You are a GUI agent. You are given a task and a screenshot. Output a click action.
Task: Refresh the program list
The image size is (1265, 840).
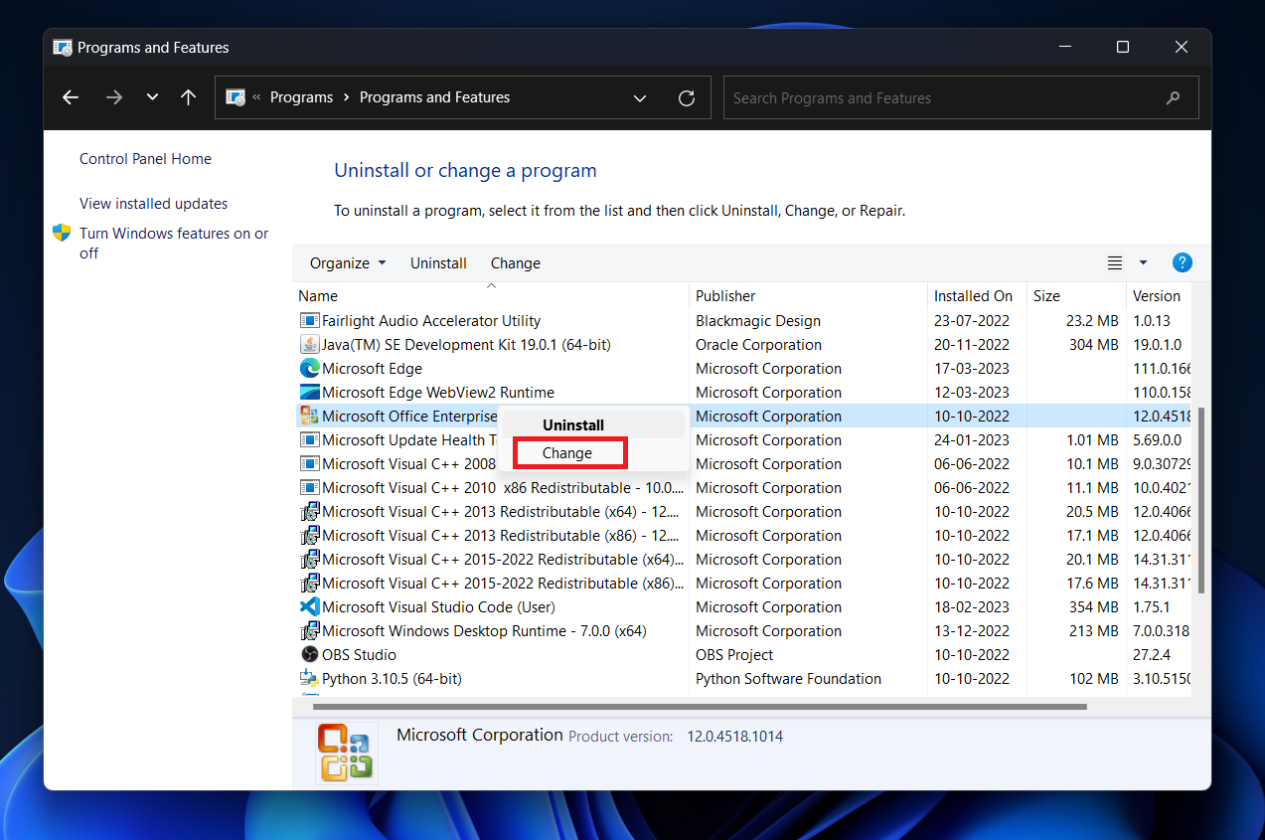[x=687, y=97]
